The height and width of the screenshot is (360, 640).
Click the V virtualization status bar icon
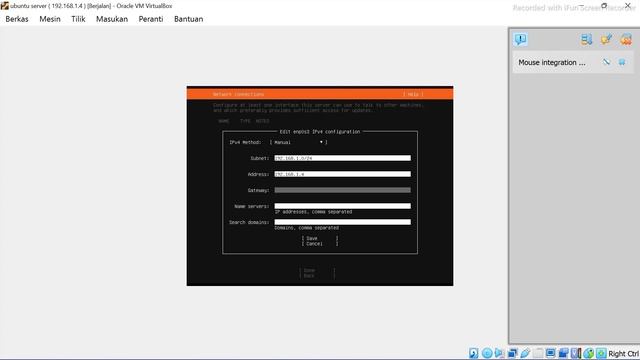576,353
